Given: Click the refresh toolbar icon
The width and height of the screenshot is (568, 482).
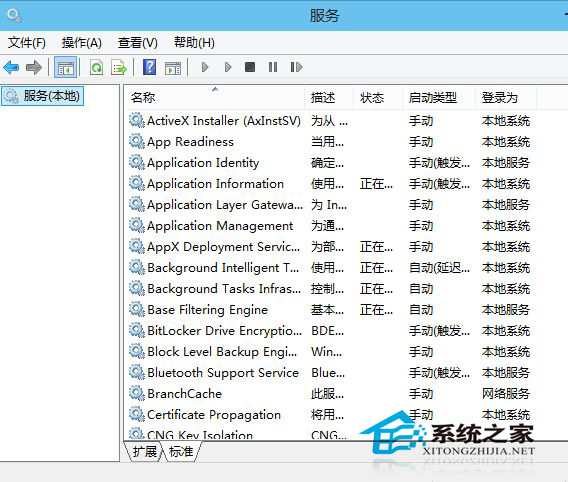Looking at the screenshot, I should 96,67.
